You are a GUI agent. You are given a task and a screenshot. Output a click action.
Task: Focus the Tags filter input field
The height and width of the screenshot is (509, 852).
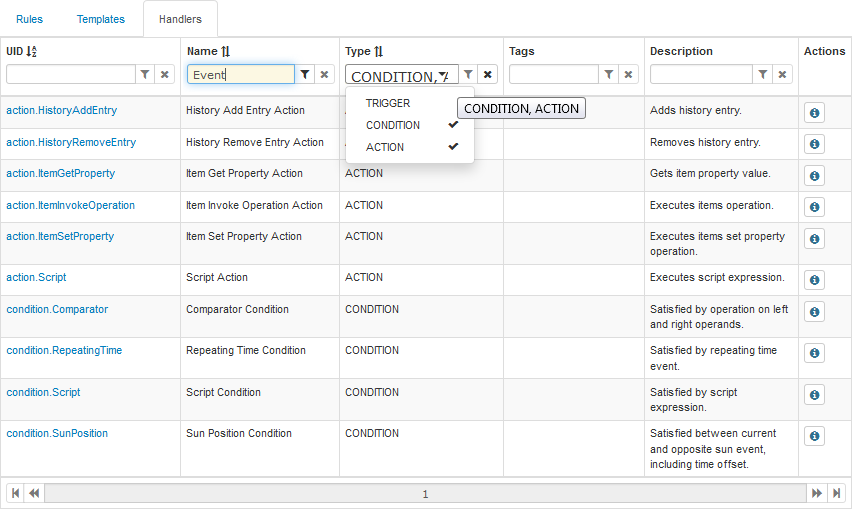click(x=553, y=74)
